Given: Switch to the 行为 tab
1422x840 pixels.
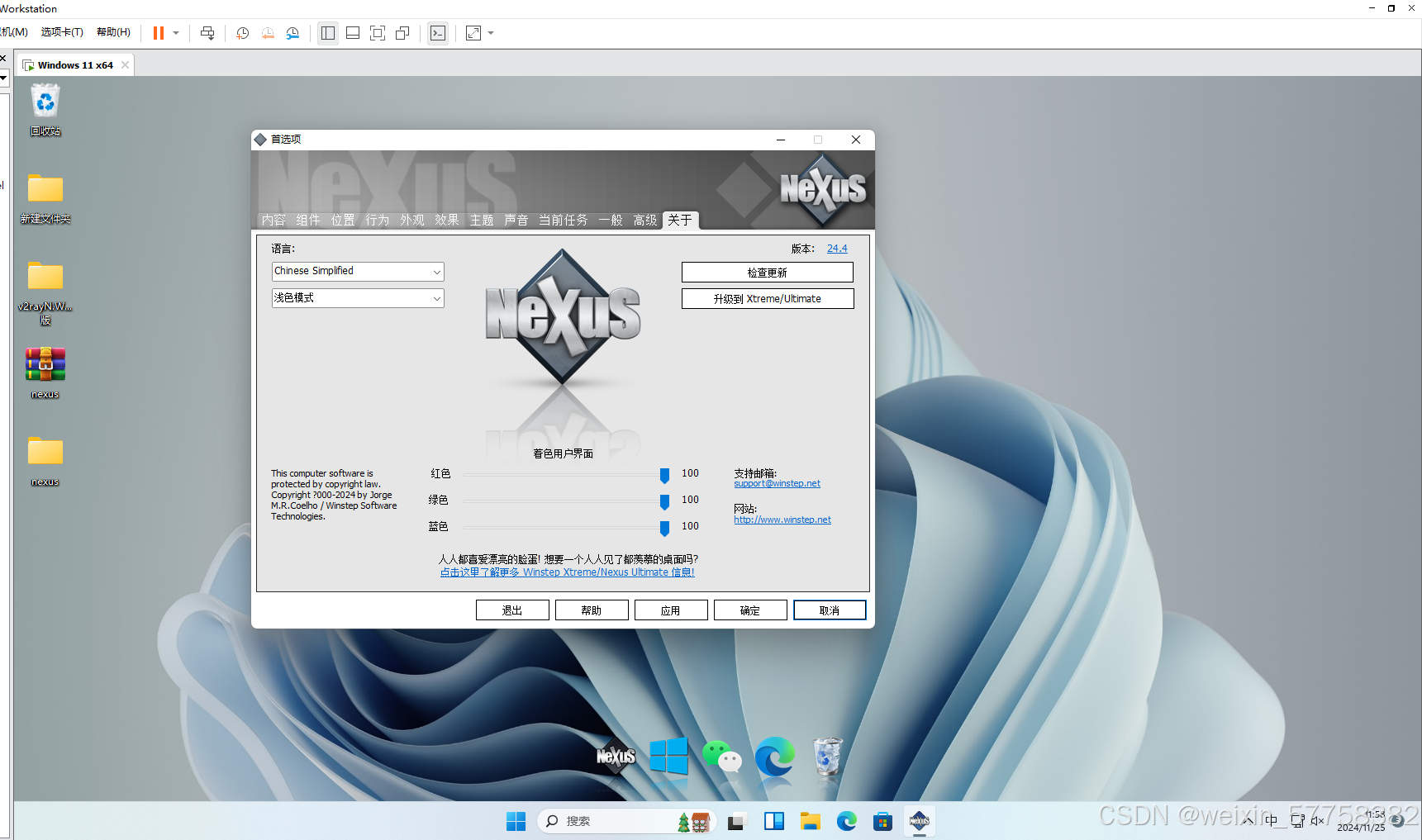Looking at the screenshot, I should 378,220.
